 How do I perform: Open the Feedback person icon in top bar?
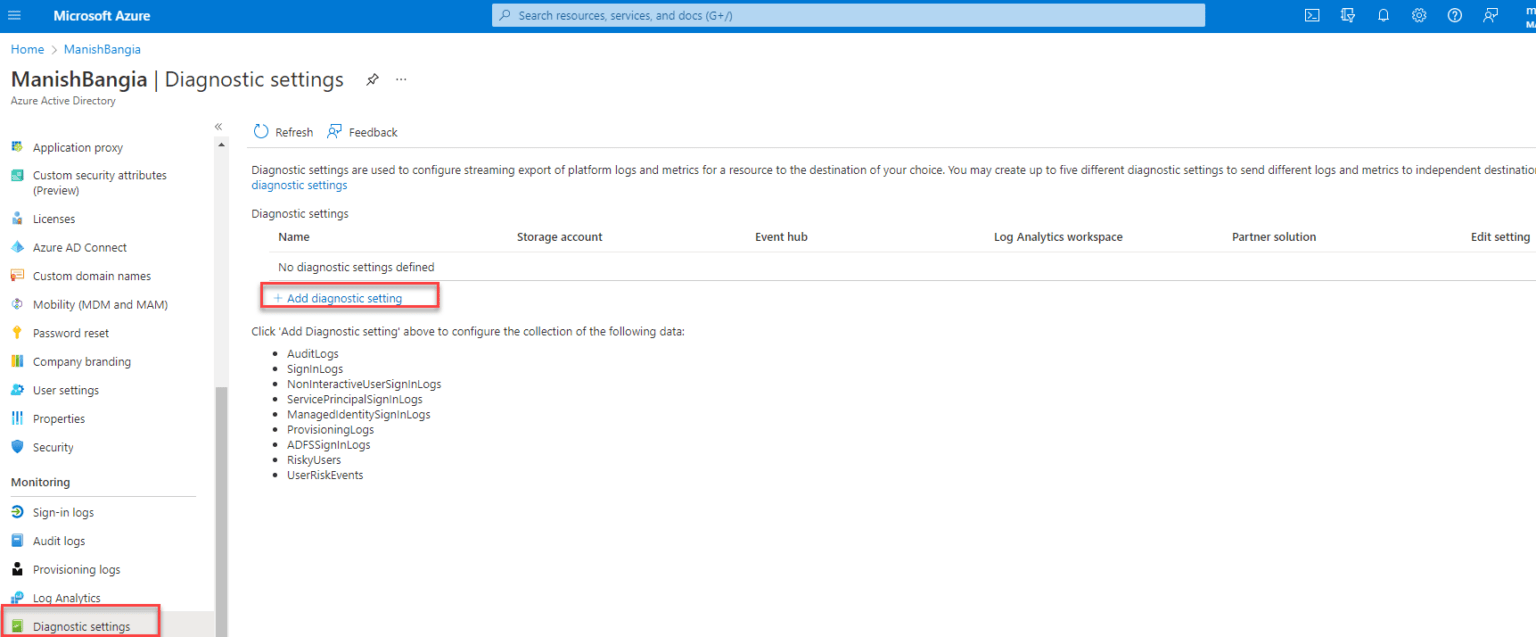[x=1489, y=14]
